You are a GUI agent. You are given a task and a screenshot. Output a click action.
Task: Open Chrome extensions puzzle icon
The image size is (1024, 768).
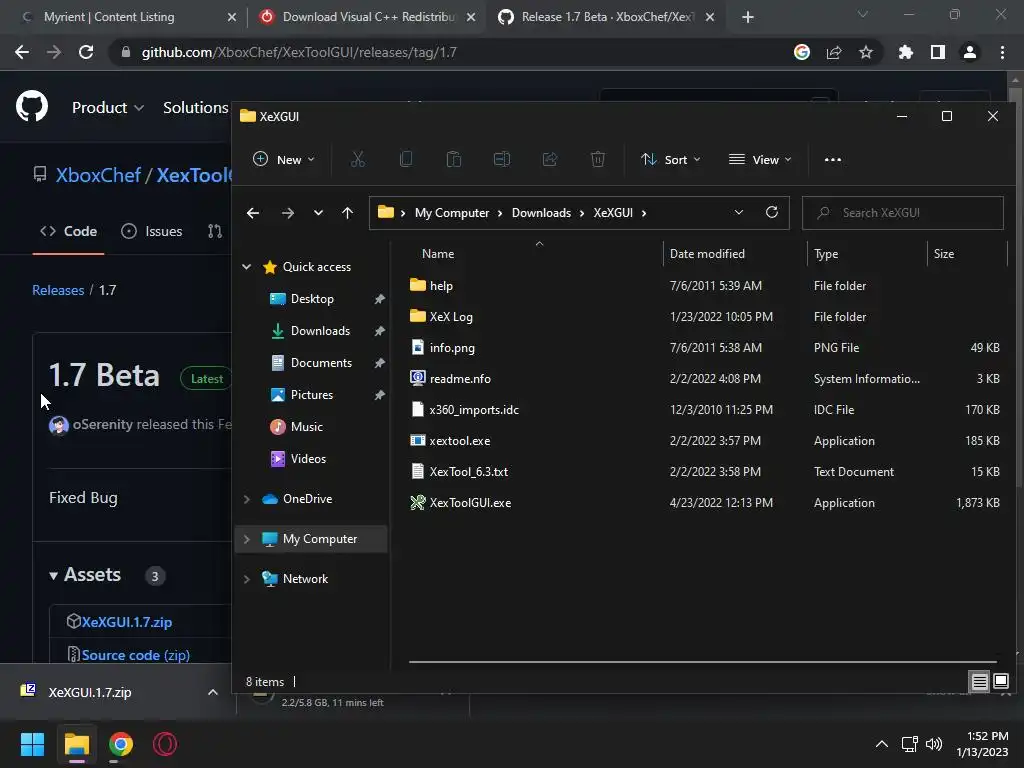coord(906,52)
